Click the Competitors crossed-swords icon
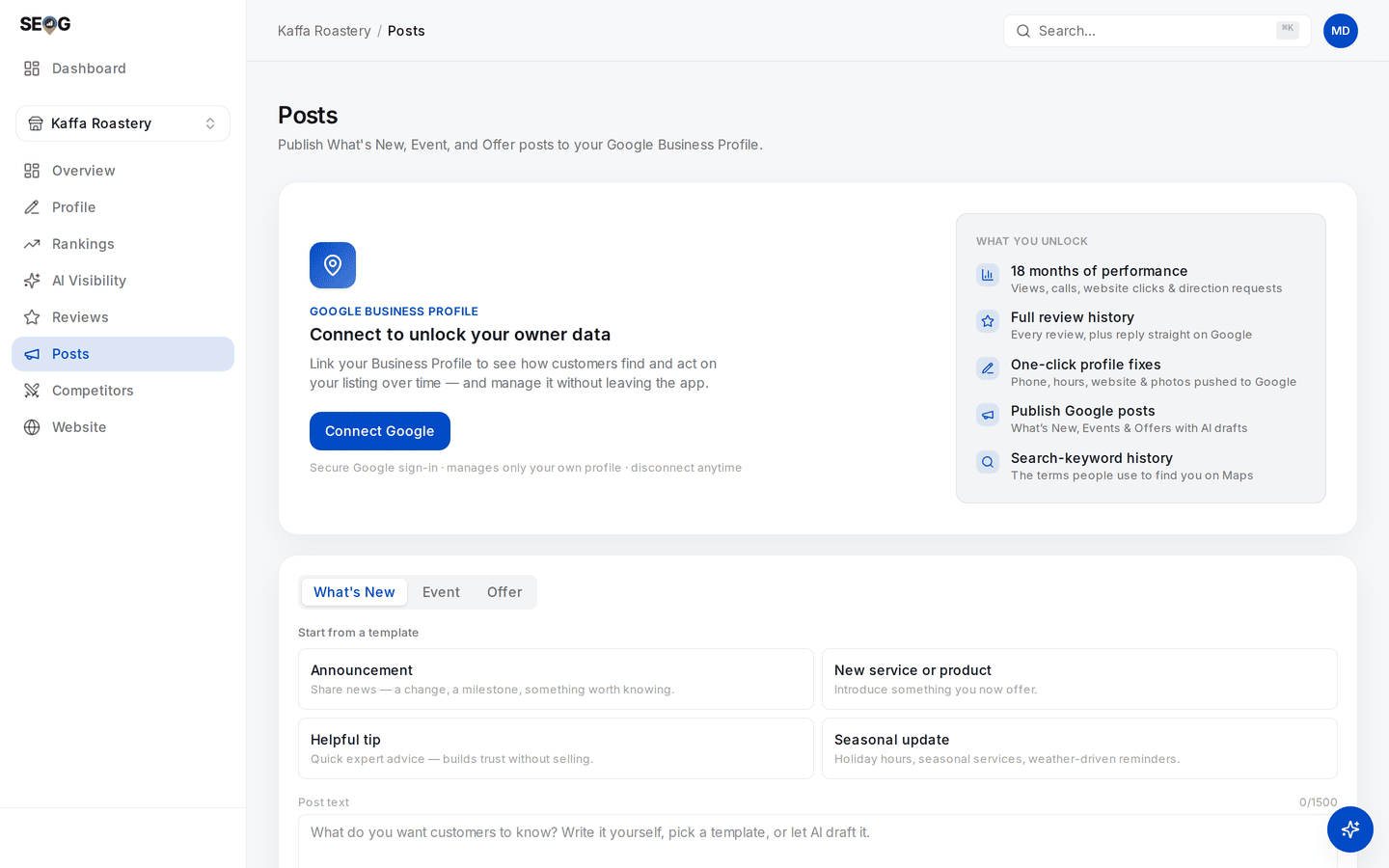Viewport: 1389px width, 868px height. 32,391
